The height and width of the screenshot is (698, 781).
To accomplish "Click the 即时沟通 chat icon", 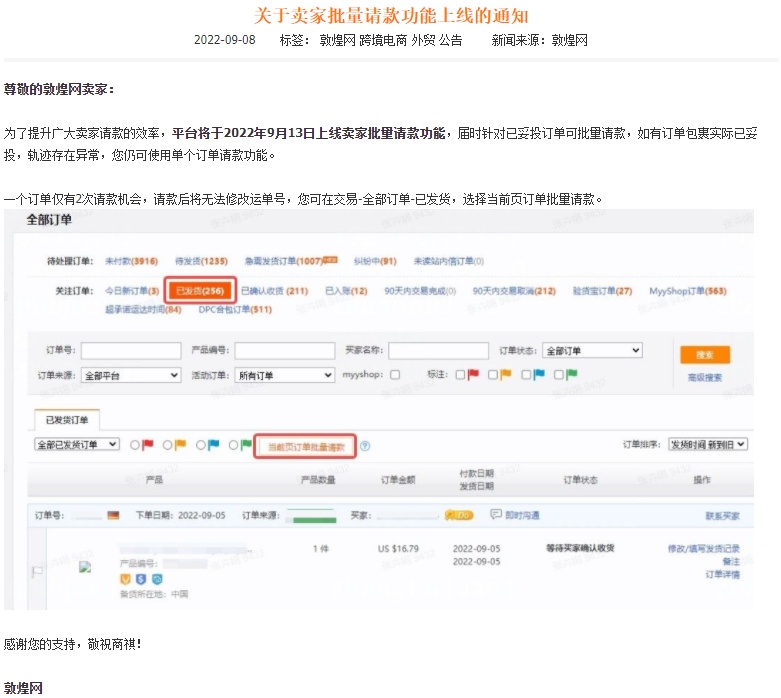I will click(496, 515).
